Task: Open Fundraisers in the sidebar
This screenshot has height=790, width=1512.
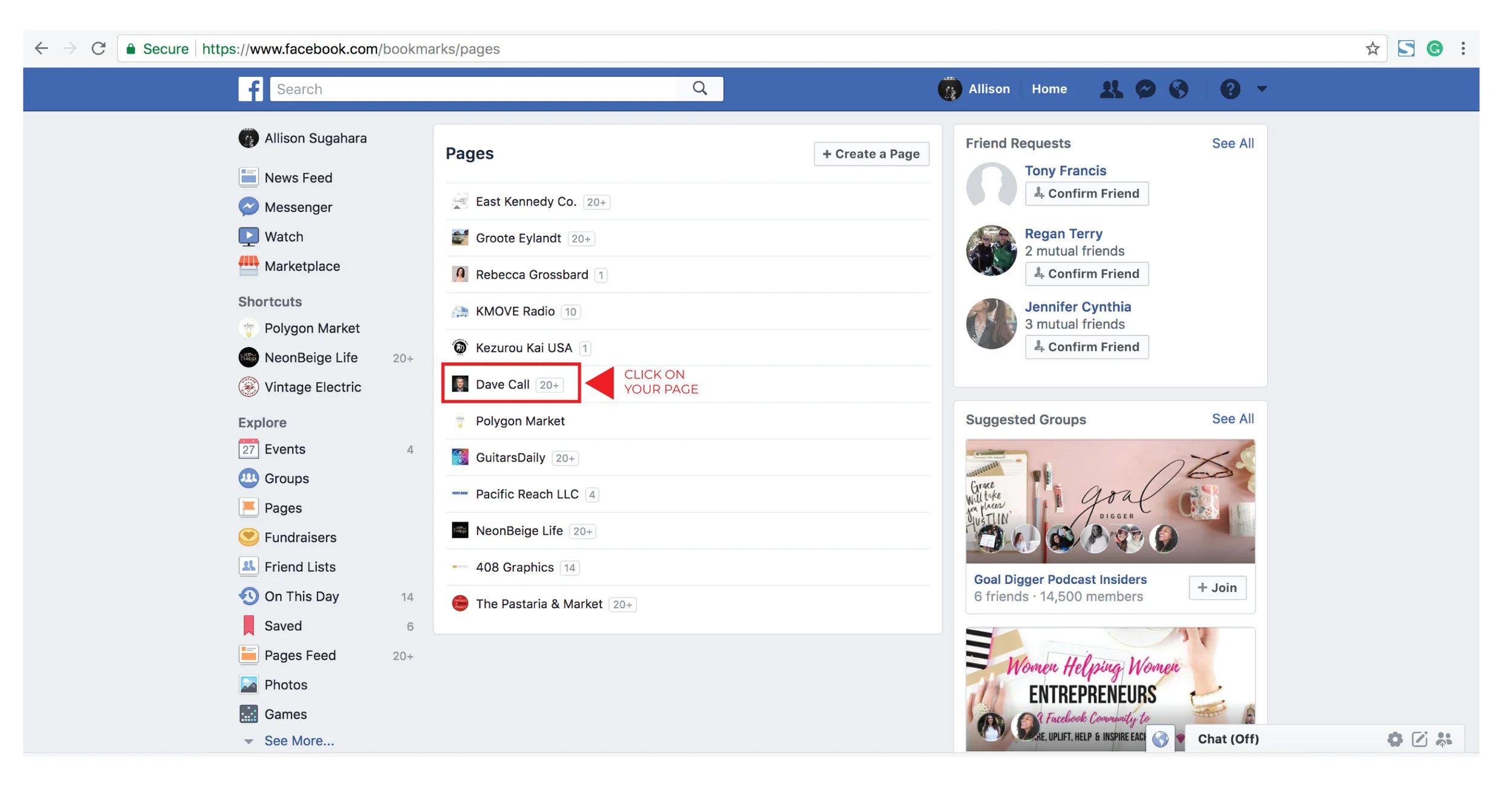Action: (287, 537)
